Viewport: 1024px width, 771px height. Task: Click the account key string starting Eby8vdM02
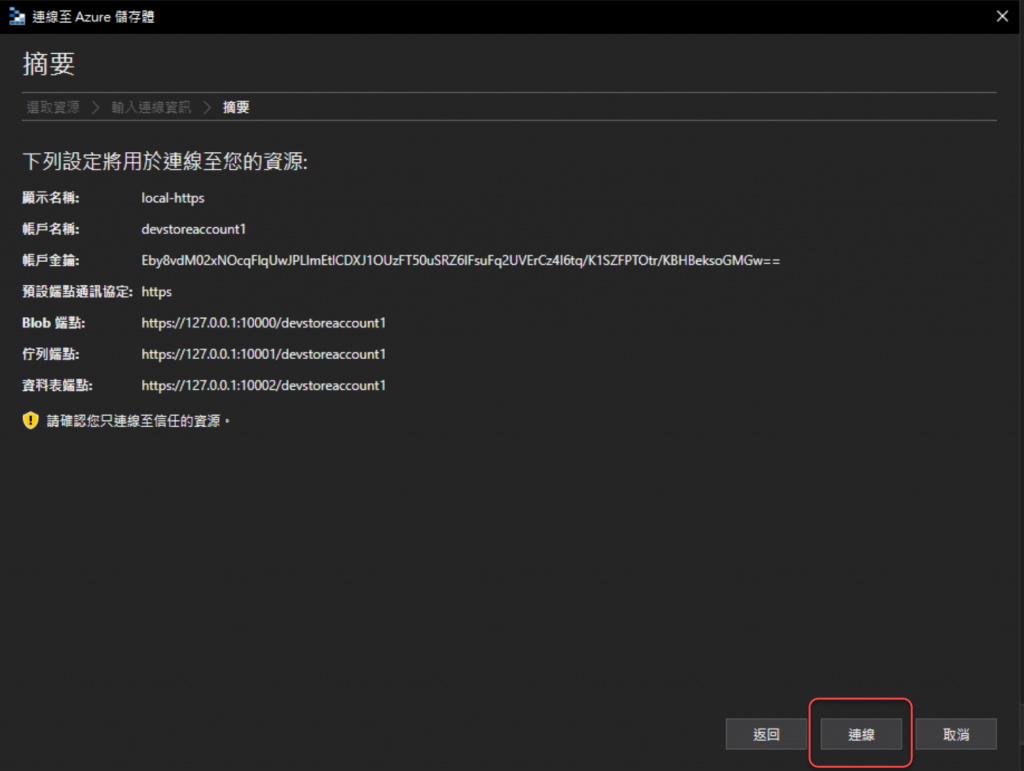pos(460,260)
